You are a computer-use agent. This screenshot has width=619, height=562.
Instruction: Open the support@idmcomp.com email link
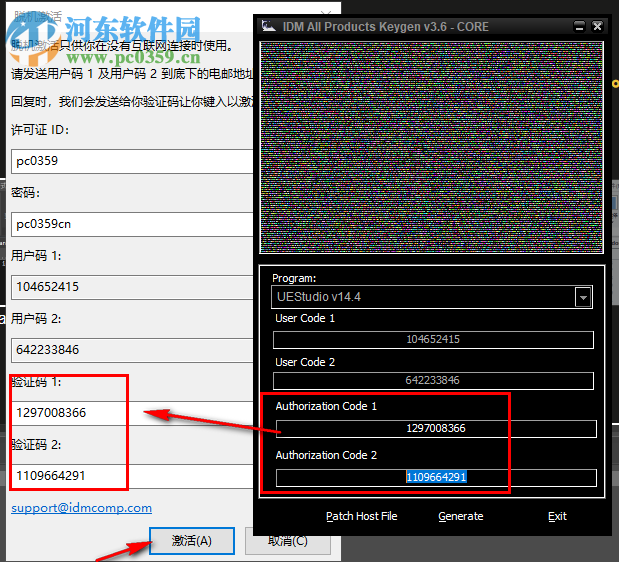pos(81,508)
